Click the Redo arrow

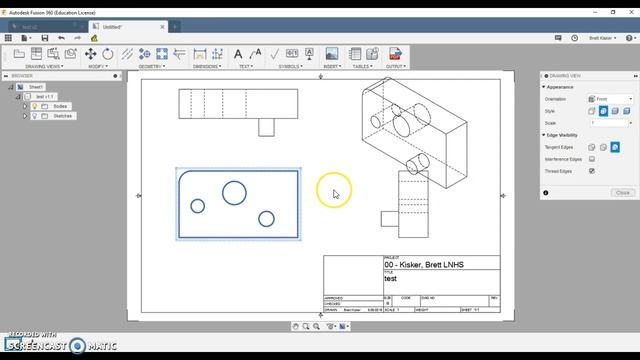pyautogui.click(x=78, y=38)
